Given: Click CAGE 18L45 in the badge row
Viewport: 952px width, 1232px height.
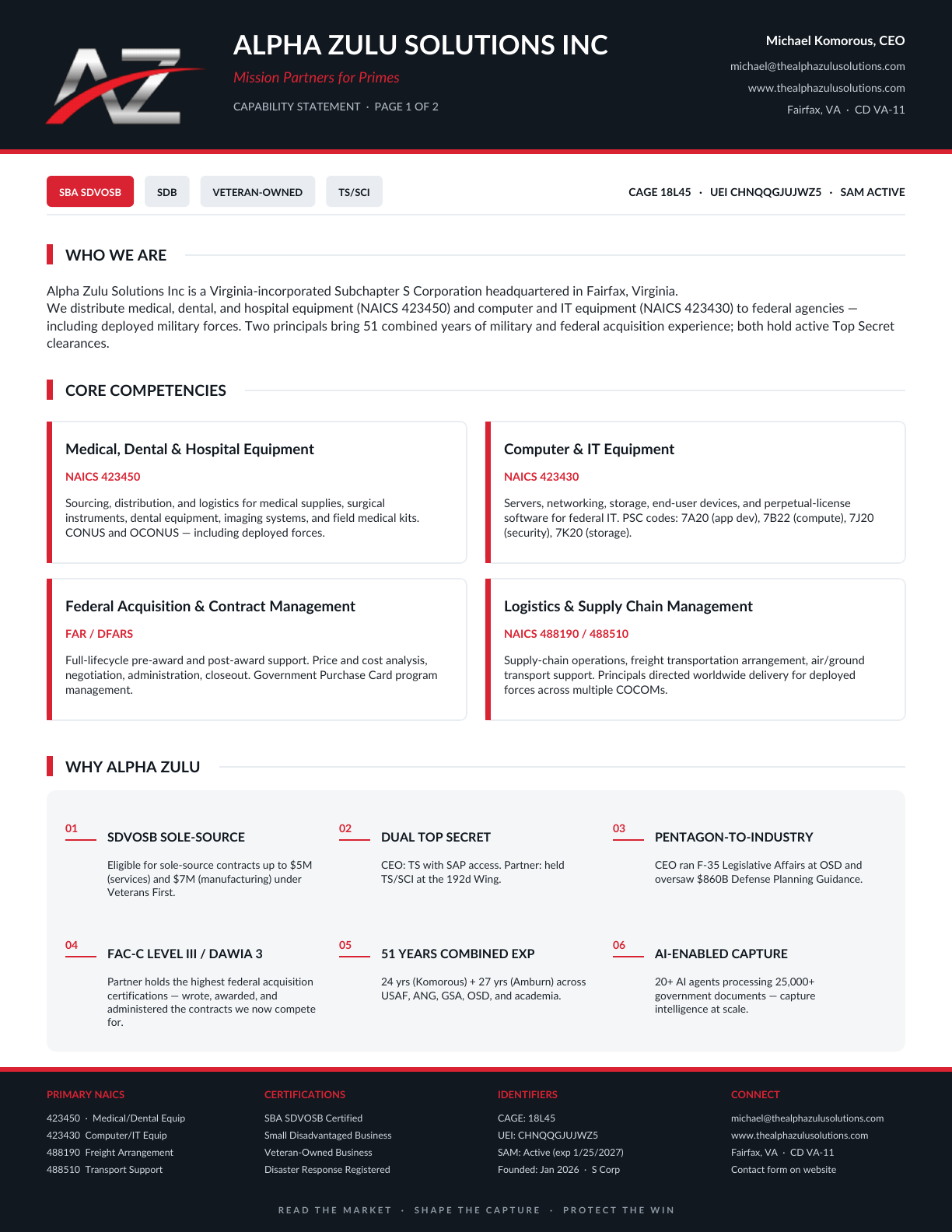Looking at the screenshot, I should pos(660,192).
